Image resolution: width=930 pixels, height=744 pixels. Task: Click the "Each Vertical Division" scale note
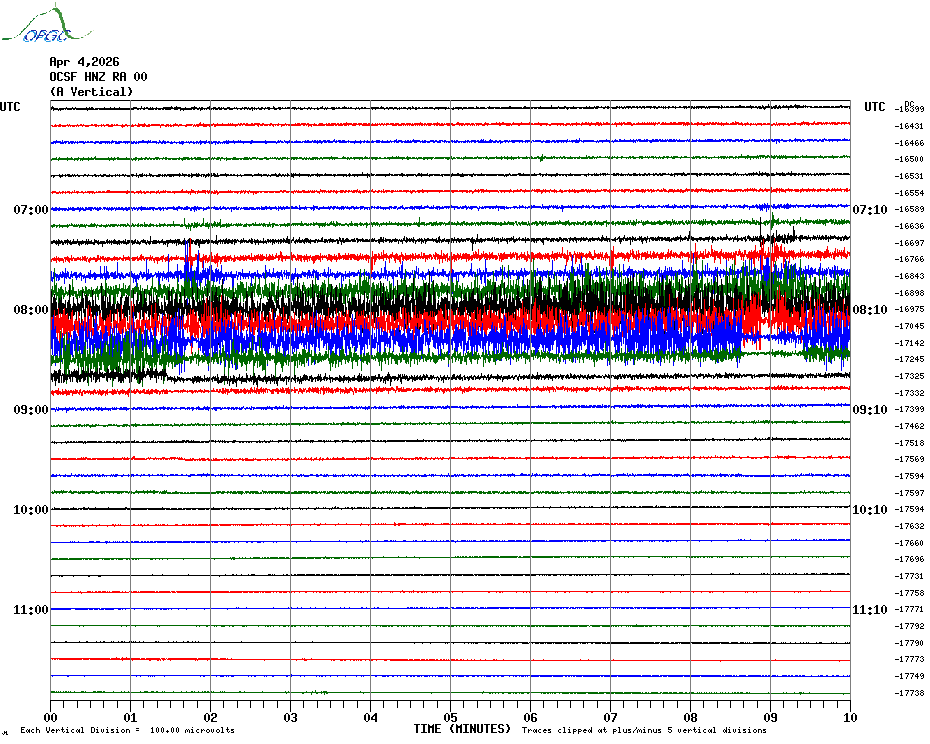[x=127, y=730]
